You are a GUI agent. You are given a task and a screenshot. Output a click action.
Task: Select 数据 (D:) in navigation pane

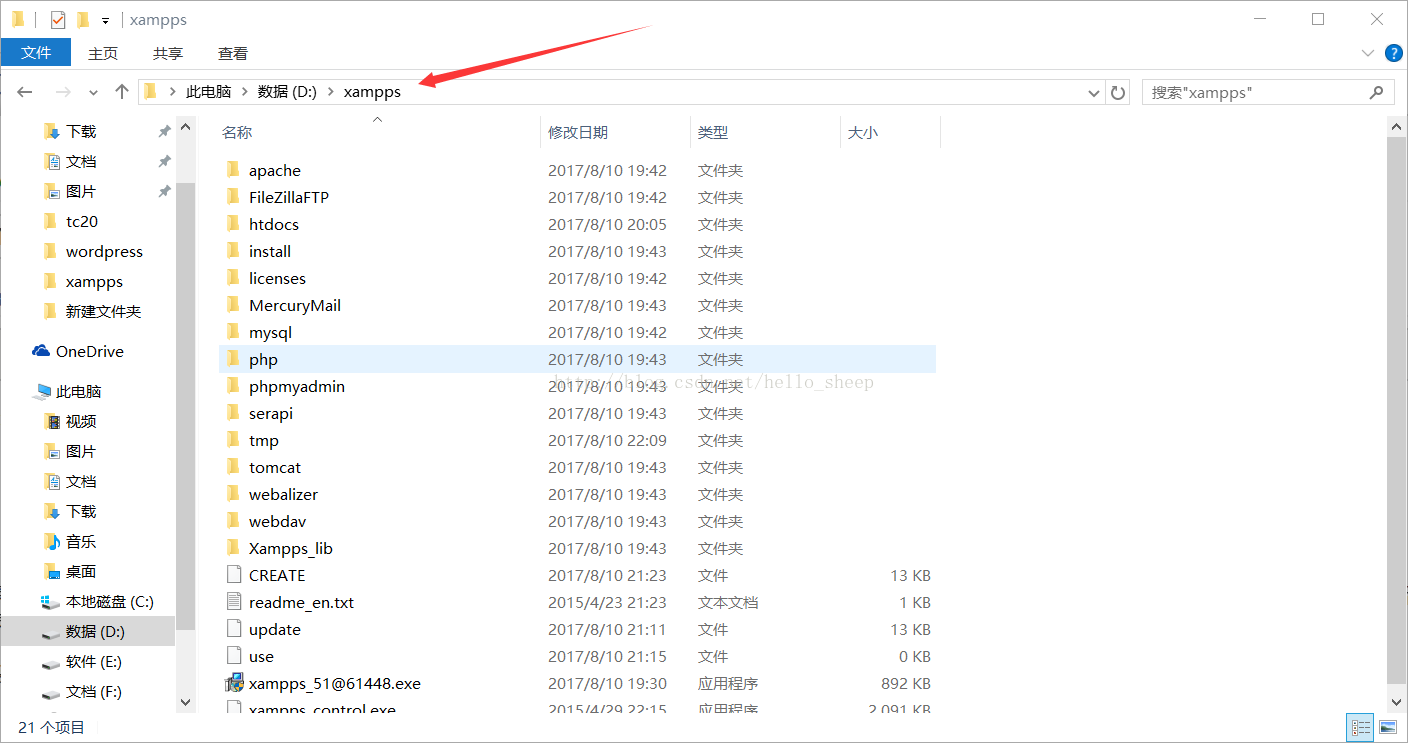95,631
